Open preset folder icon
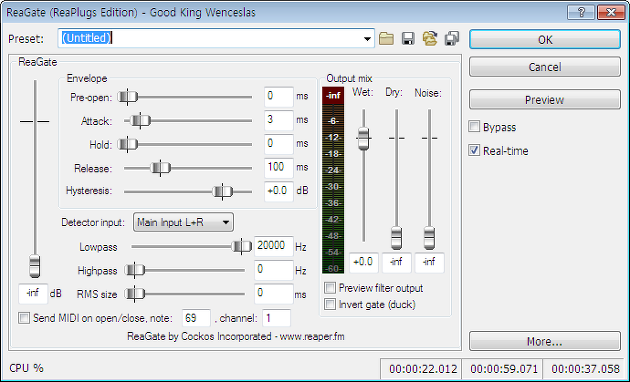 tap(386, 39)
